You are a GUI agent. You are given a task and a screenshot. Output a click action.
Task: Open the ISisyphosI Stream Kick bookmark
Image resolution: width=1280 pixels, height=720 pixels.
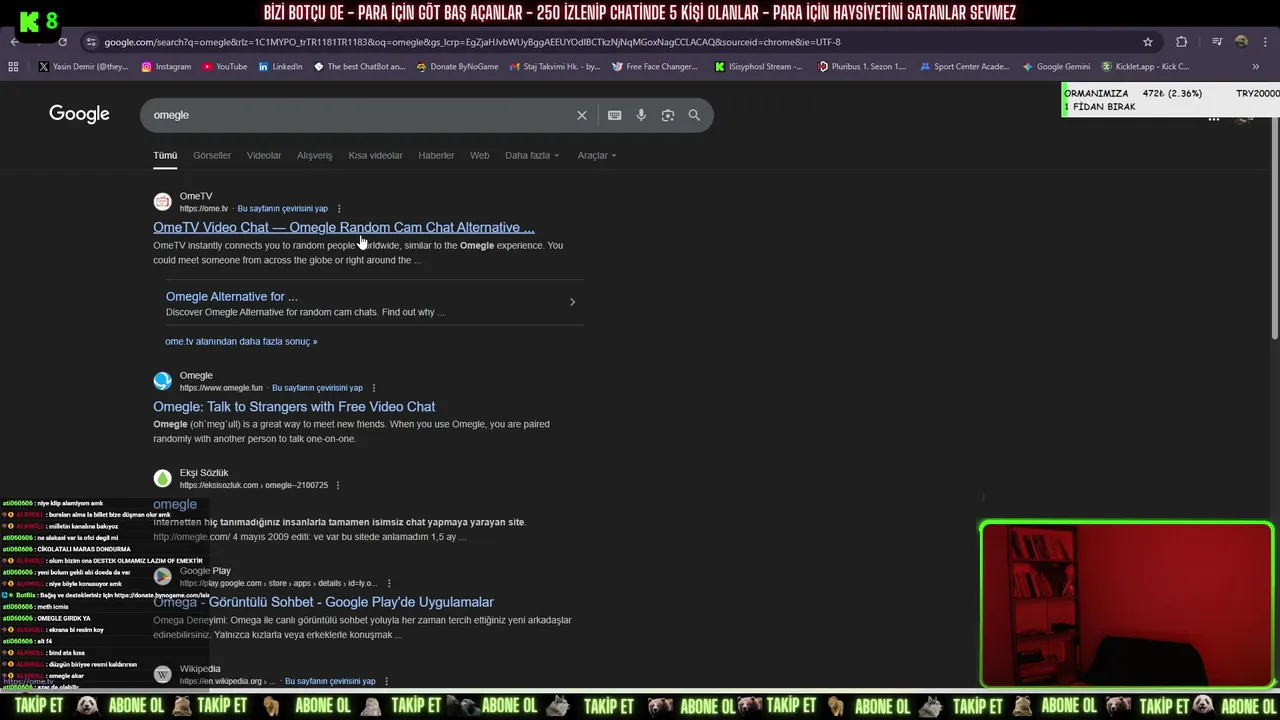click(758, 67)
